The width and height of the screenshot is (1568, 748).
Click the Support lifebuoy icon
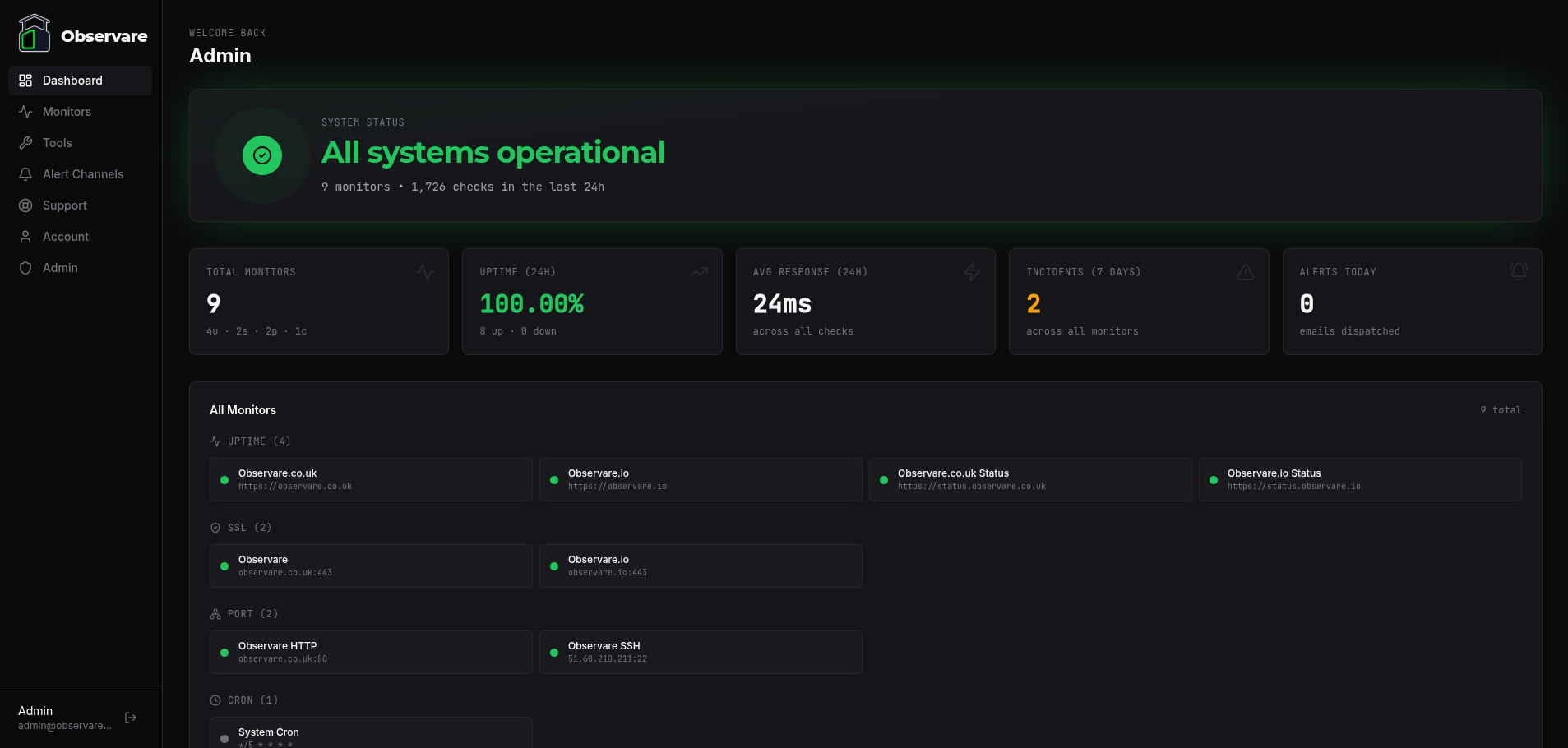tap(25, 205)
